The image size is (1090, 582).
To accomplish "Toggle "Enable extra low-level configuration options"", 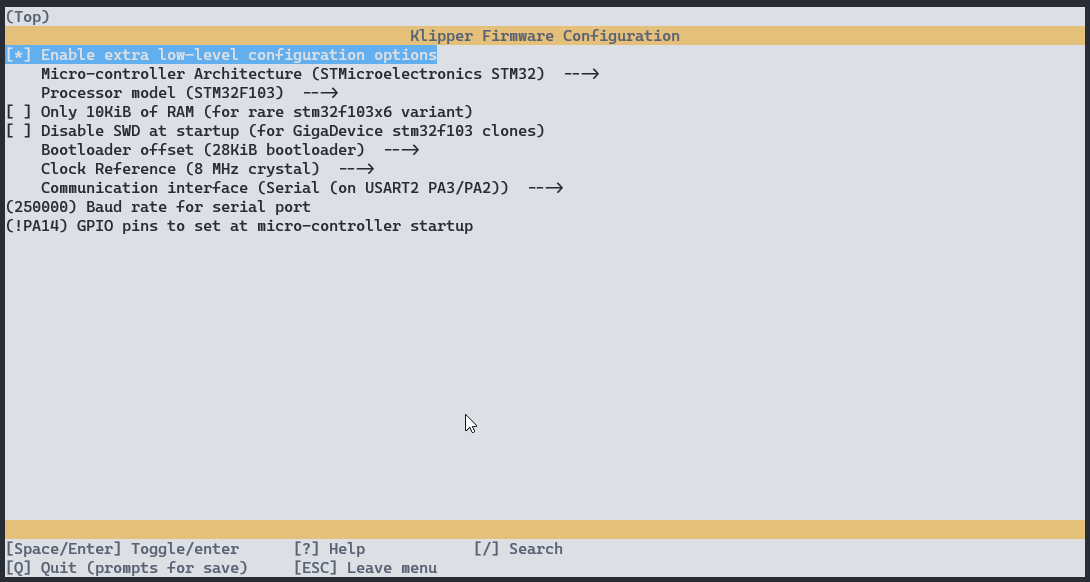I will coord(220,55).
